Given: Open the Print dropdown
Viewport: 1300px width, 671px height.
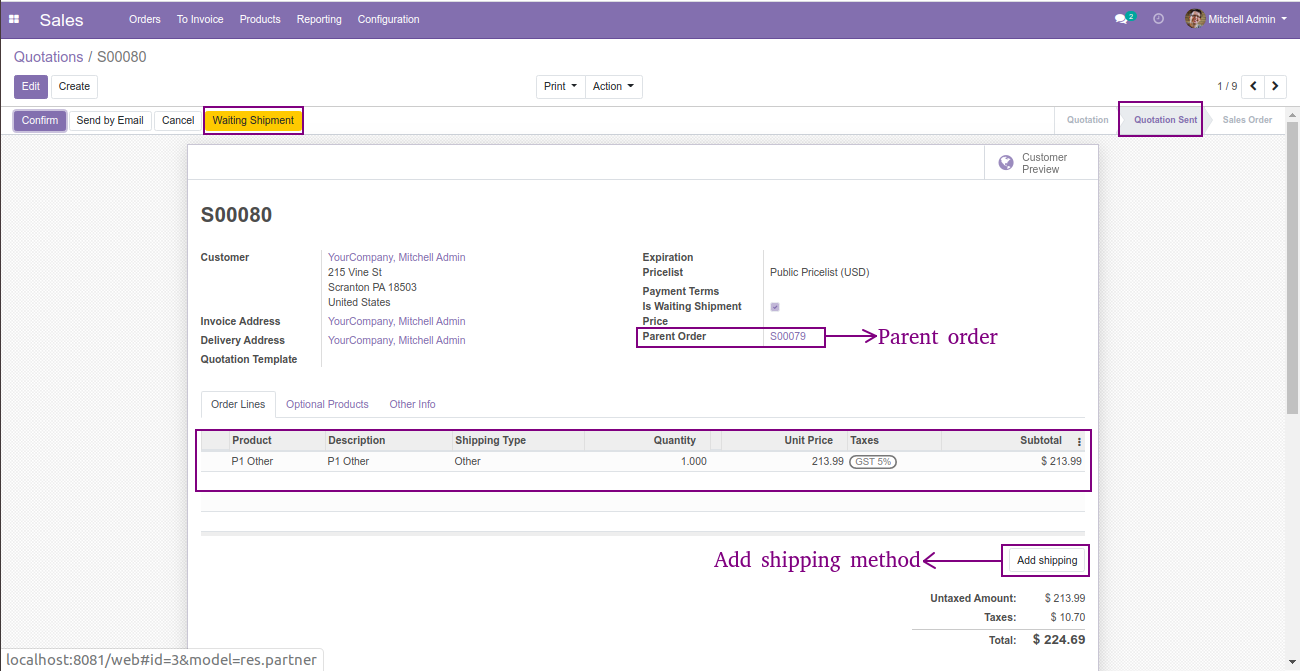Looking at the screenshot, I should 561,87.
